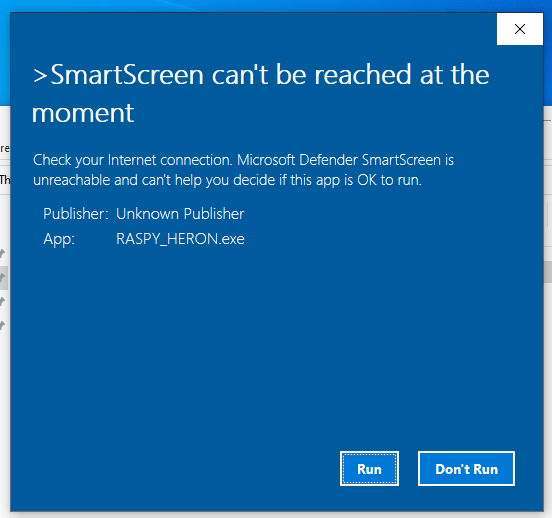
Task: Click the word moment in the heading
Action: (83, 113)
